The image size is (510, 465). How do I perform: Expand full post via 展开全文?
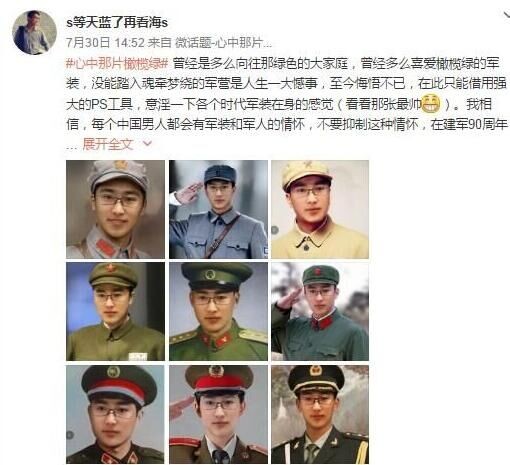[x=108, y=144]
